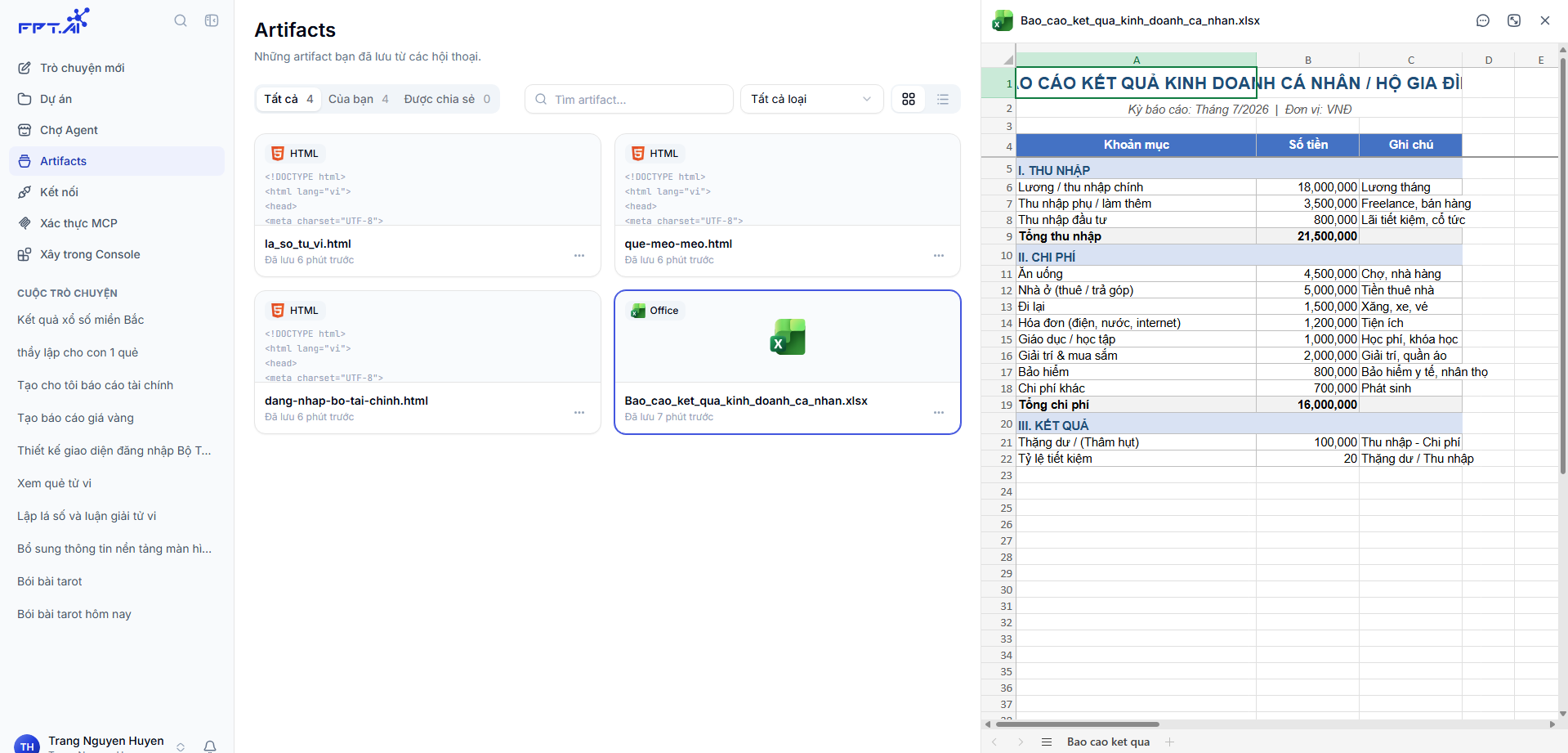1568x753 pixels.
Task: Open Xây trong Console link
Action: (117, 254)
